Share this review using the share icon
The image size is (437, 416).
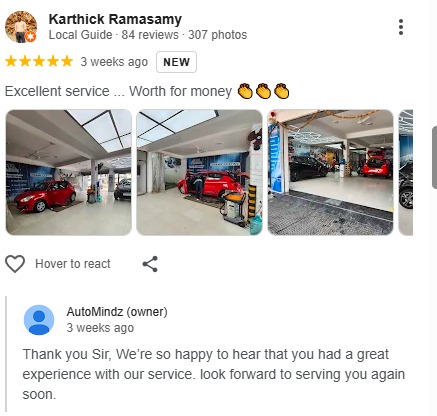[x=150, y=264]
